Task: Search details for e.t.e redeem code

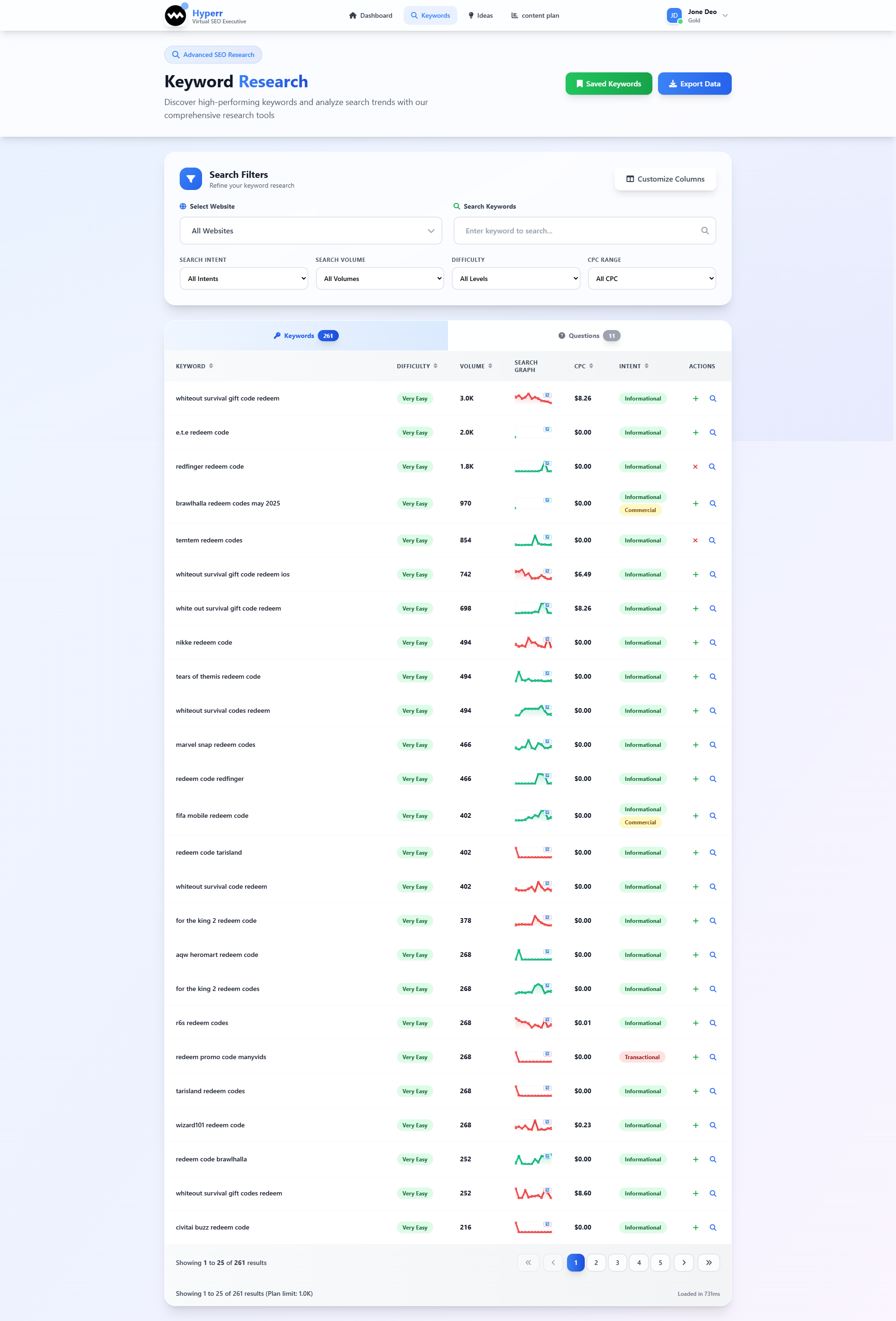Action: 713,433
